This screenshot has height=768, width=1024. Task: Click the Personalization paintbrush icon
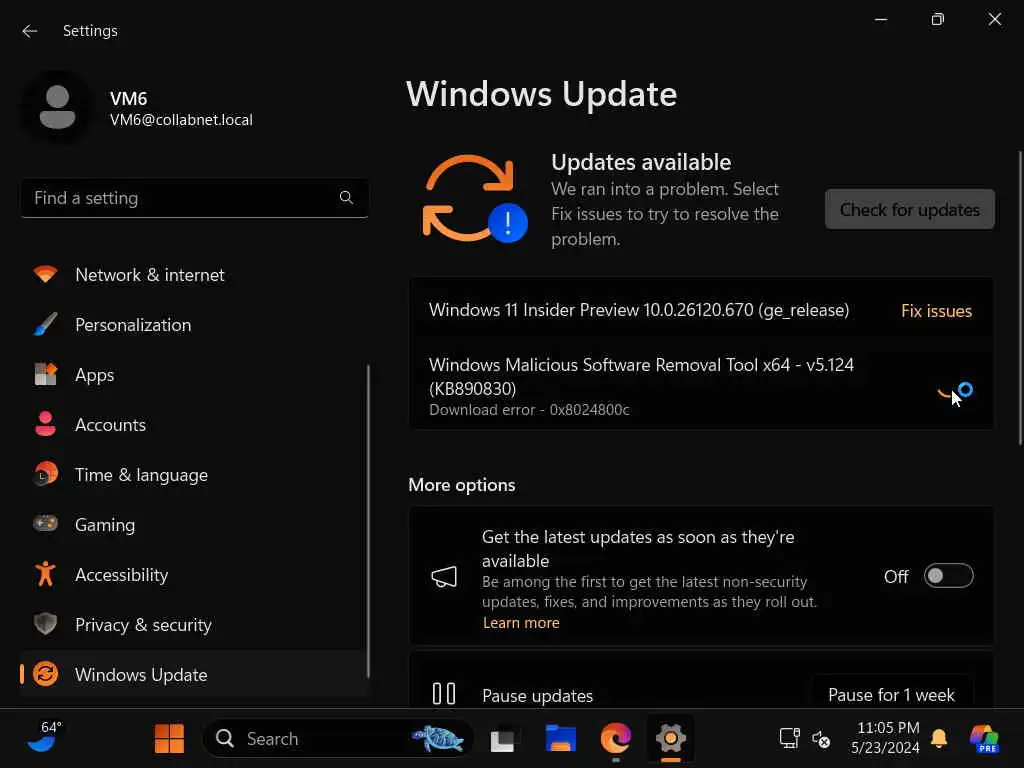click(x=45, y=325)
